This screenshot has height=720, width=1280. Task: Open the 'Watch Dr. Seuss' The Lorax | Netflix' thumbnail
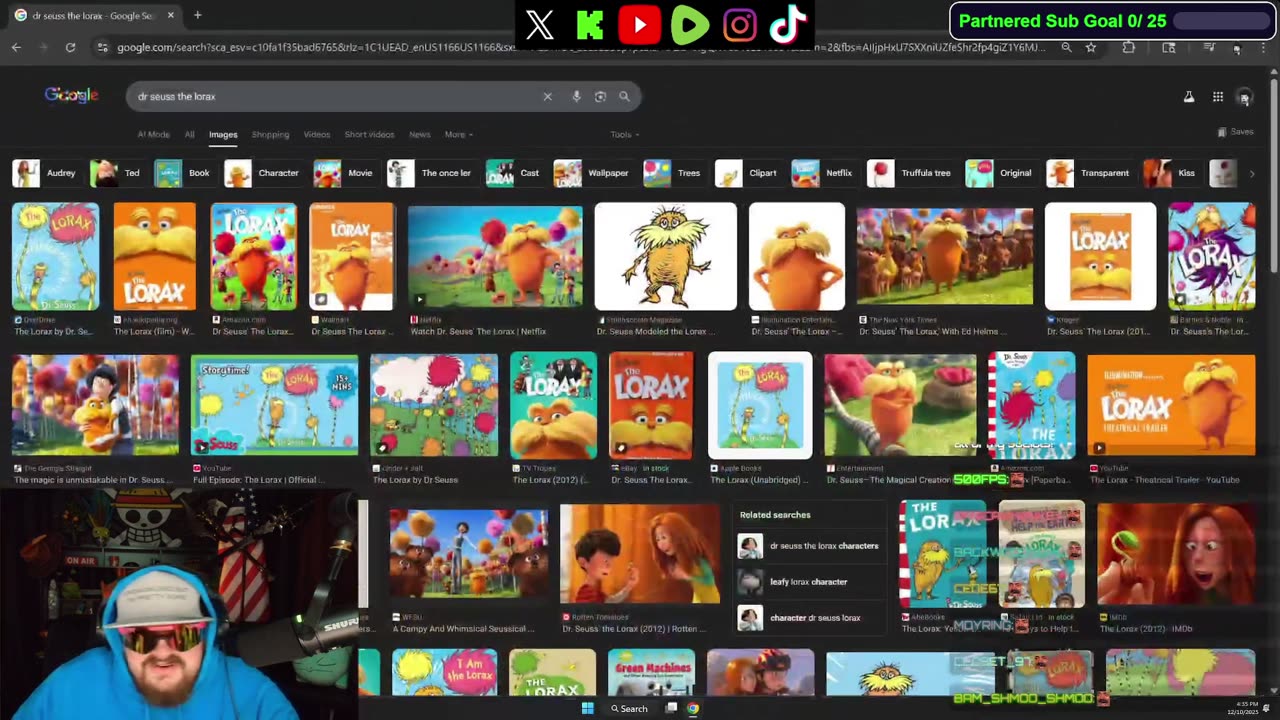[x=495, y=257]
